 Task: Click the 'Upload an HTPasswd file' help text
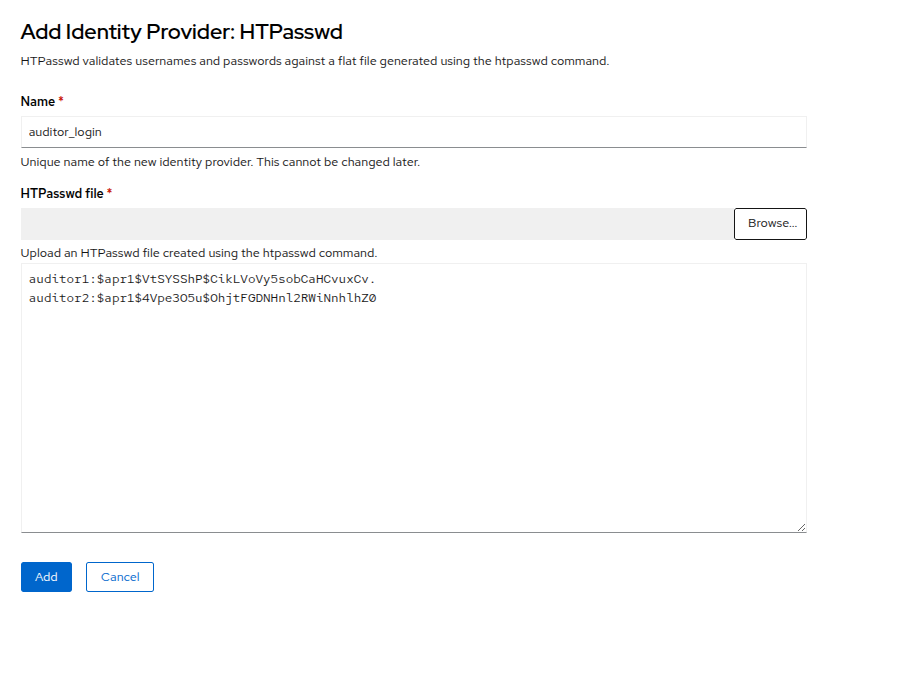click(199, 253)
